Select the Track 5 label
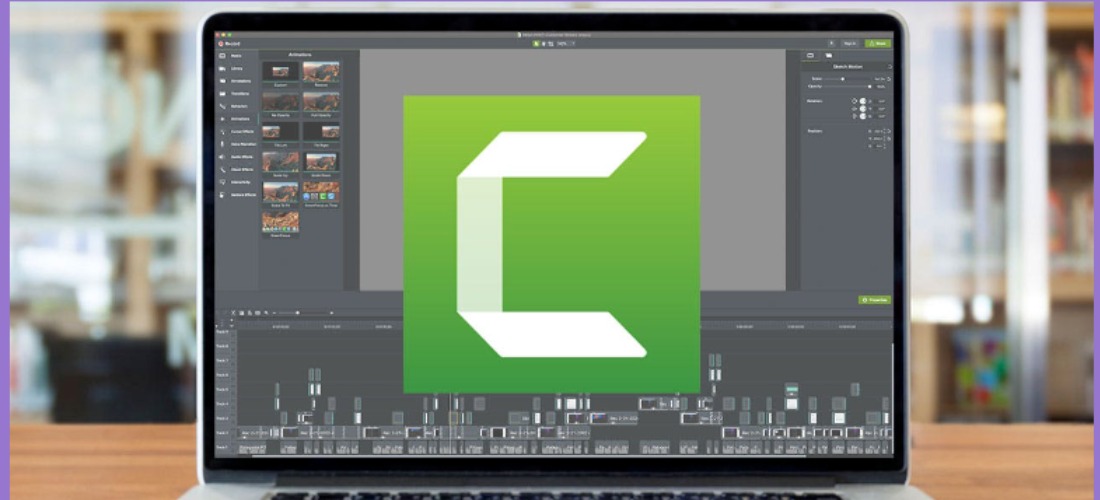The width and height of the screenshot is (1100, 500). click(222, 389)
